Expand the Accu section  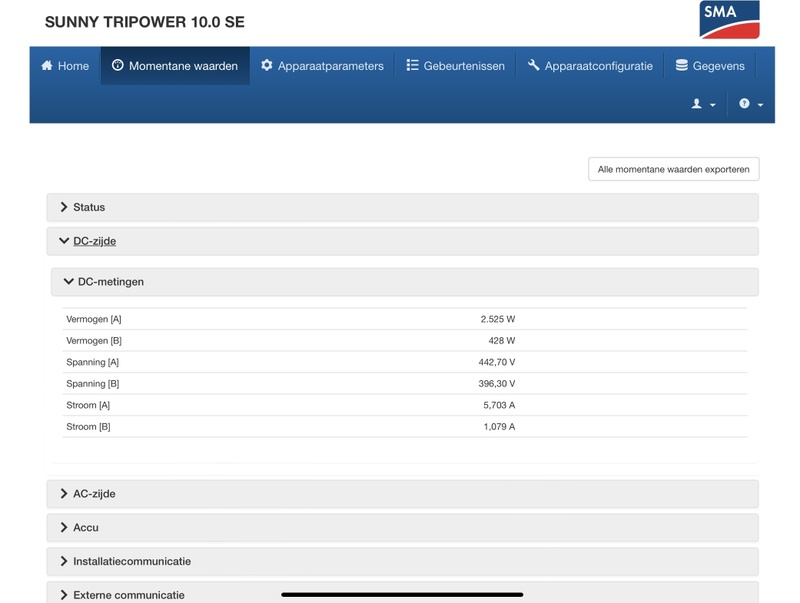tap(403, 527)
